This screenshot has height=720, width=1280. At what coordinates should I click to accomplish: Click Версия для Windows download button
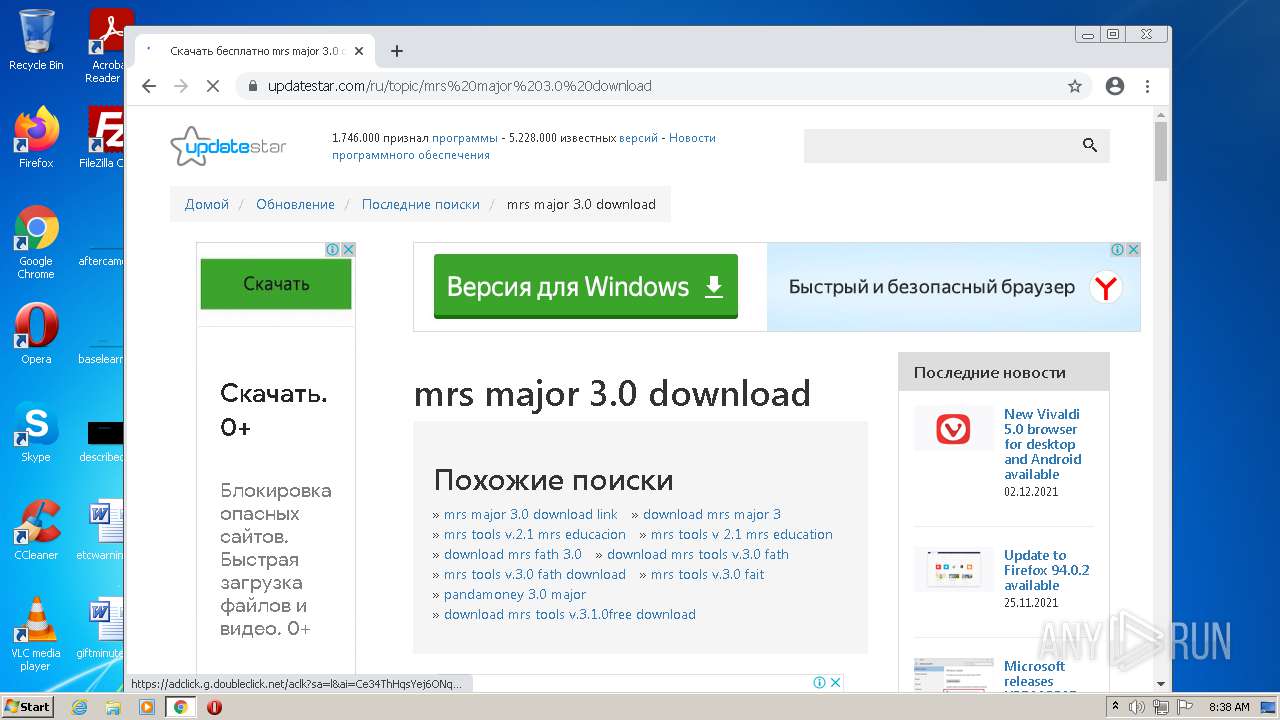coord(586,287)
